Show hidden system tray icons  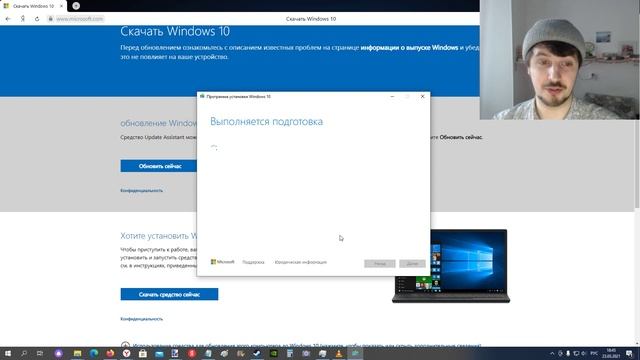552,353
